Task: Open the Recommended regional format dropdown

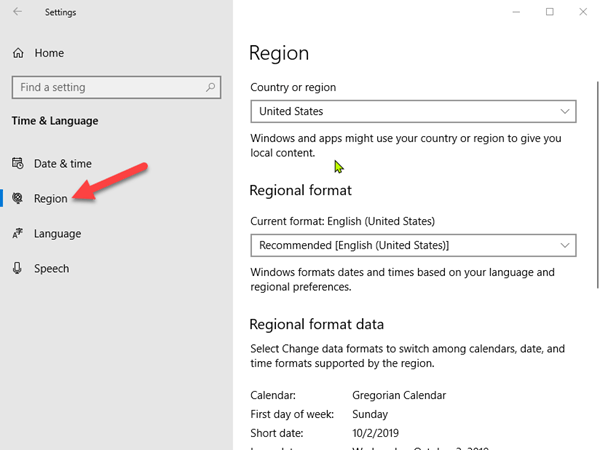Action: [412, 245]
